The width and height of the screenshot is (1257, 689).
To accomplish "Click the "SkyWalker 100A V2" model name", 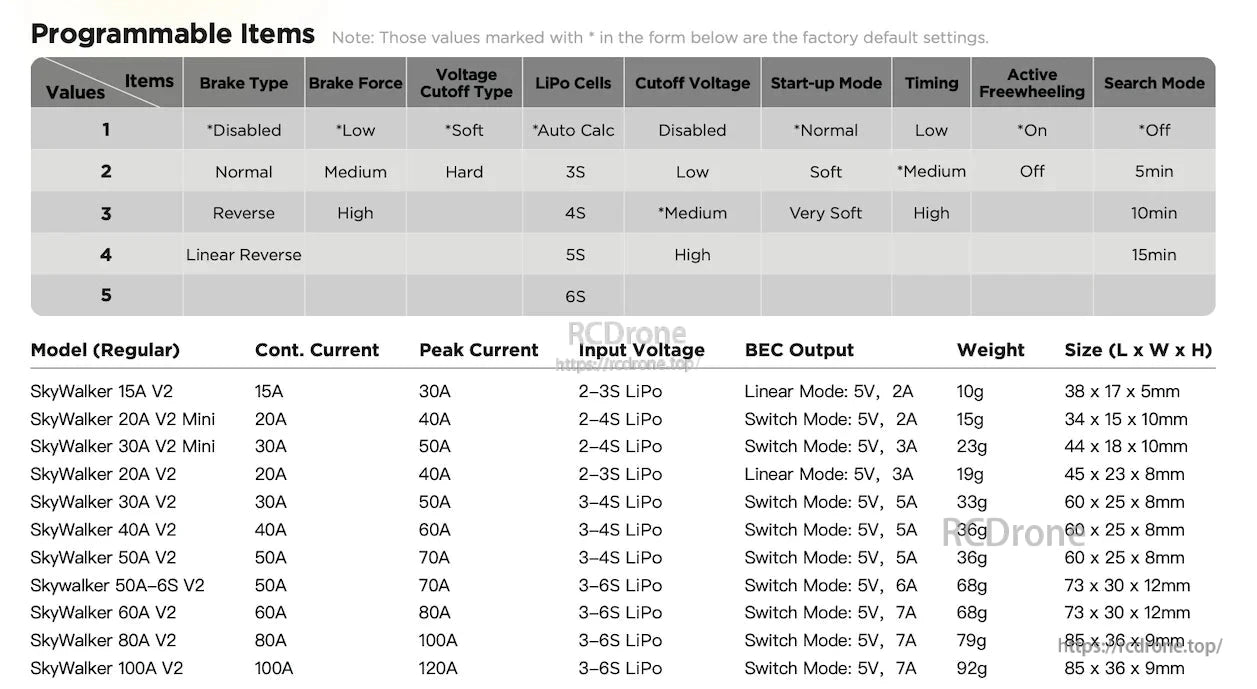I will coord(106,668).
